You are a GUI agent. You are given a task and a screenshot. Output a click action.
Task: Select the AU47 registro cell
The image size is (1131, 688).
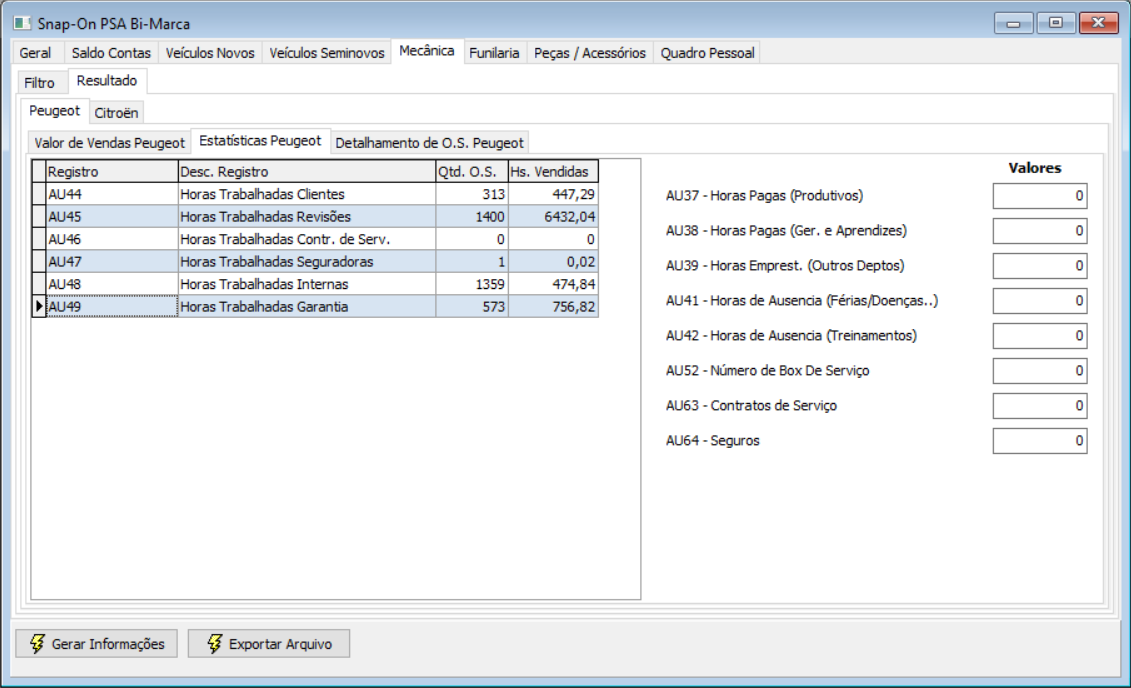pyautogui.click(x=112, y=261)
